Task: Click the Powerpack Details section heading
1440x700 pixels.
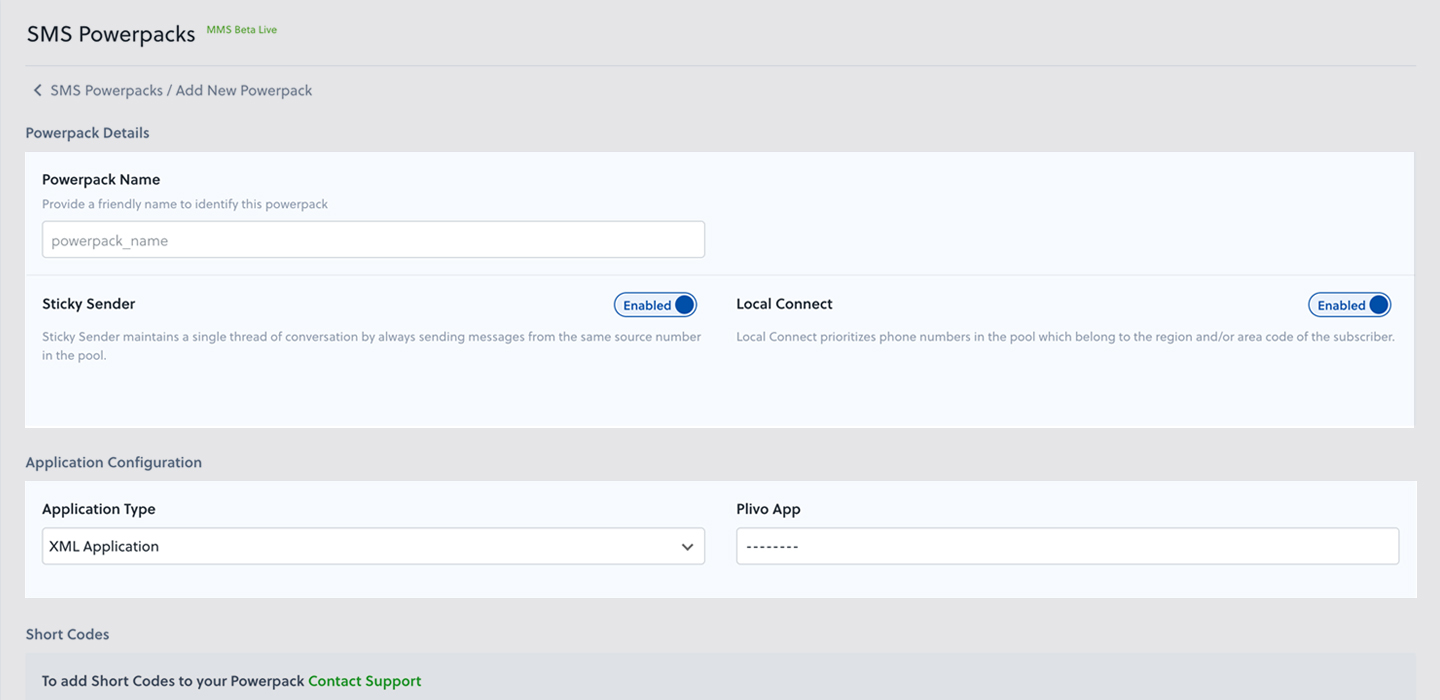Action: click(x=87, y=133)
